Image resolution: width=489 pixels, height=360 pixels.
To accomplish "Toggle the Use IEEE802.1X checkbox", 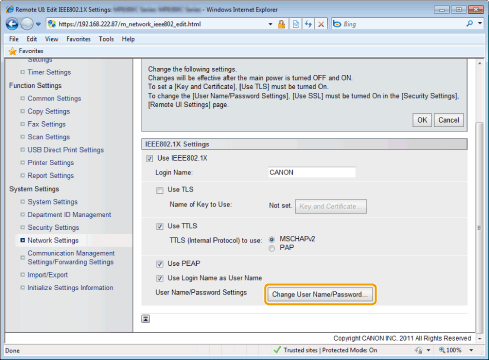I will click(149, 158).
